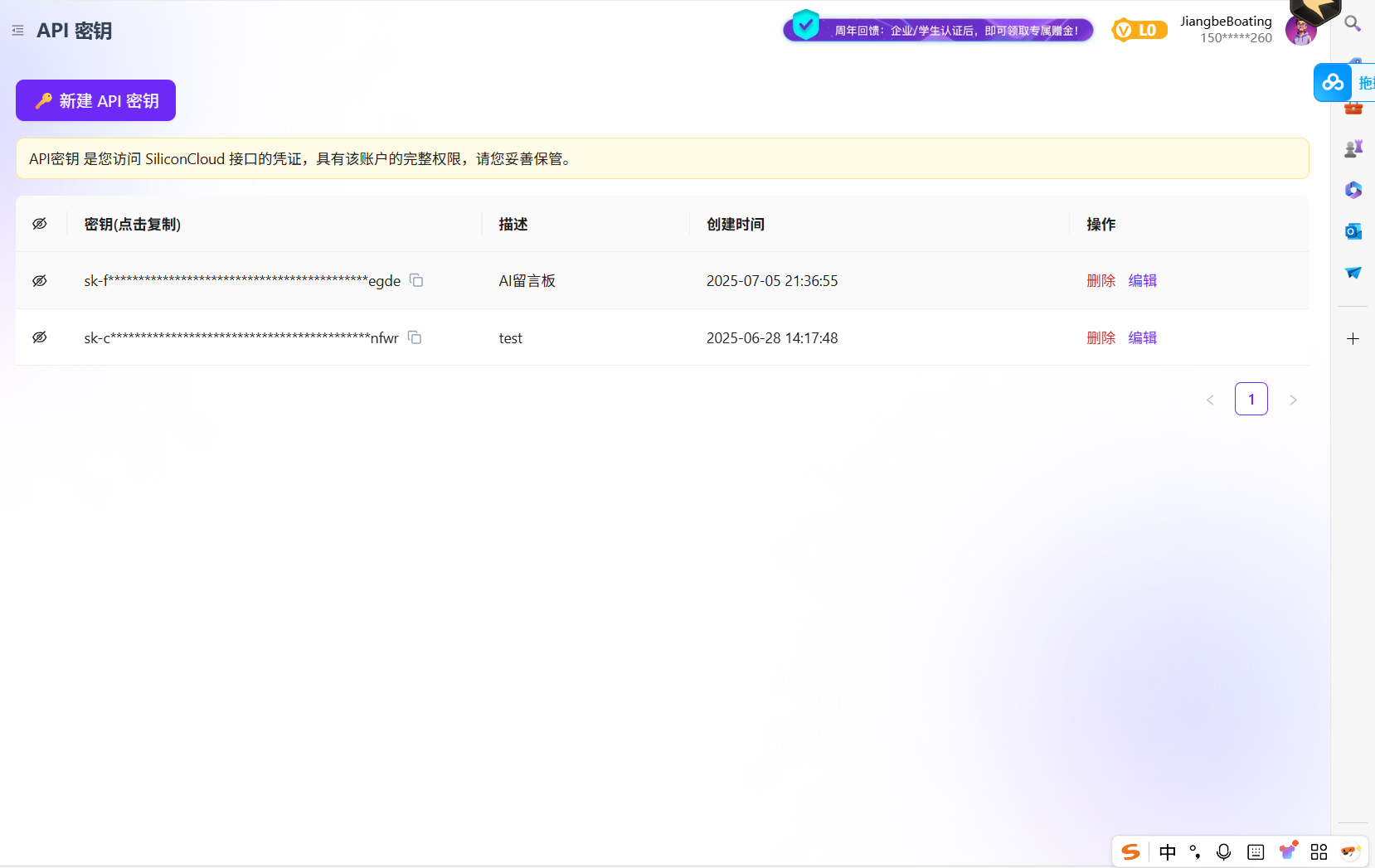Go to next page with right arrow
This screenshot has height=868, width=1375.
click(1293, 399)
